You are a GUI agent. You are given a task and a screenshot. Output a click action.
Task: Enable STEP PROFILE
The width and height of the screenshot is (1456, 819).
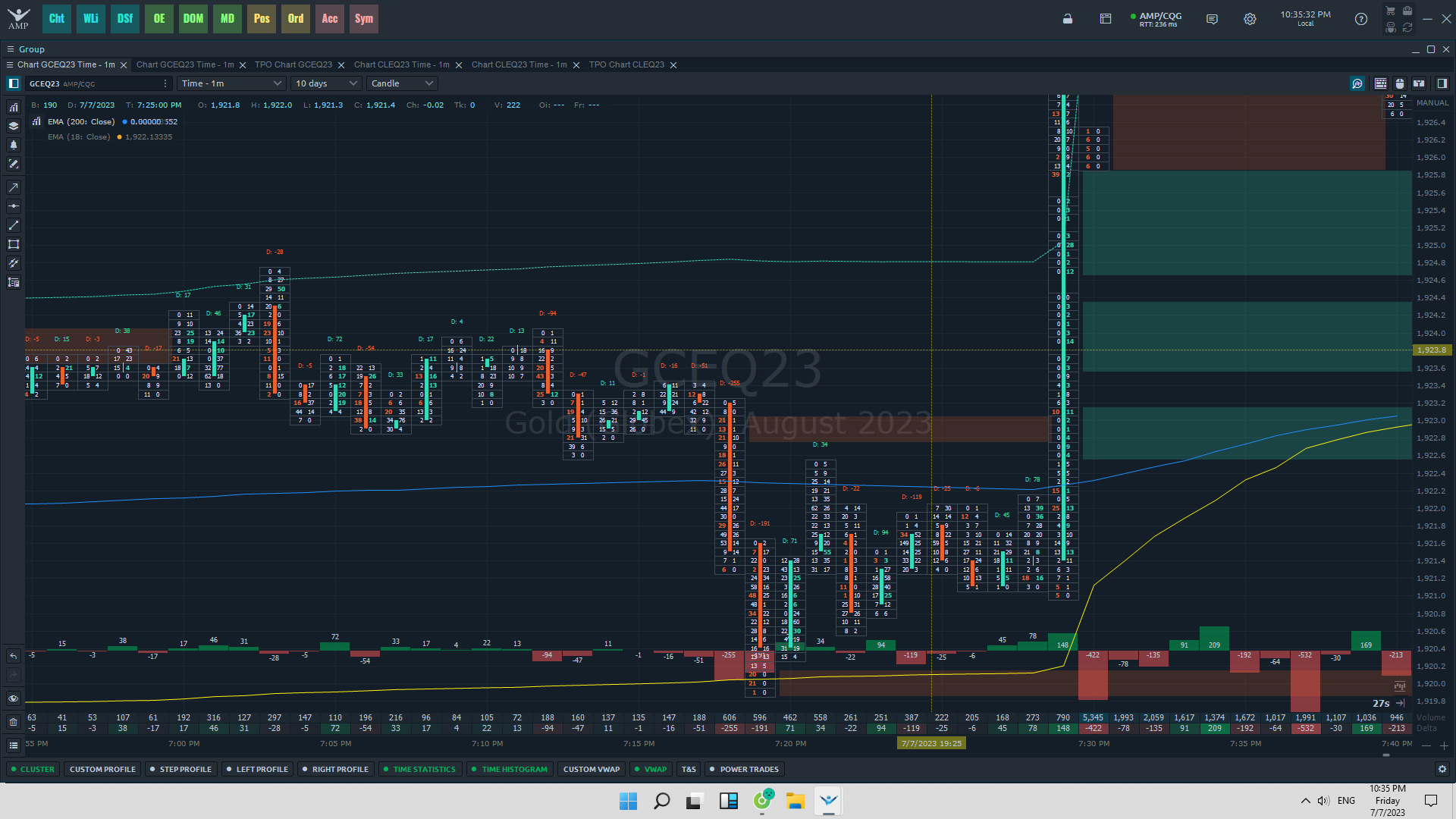point(180,769)
